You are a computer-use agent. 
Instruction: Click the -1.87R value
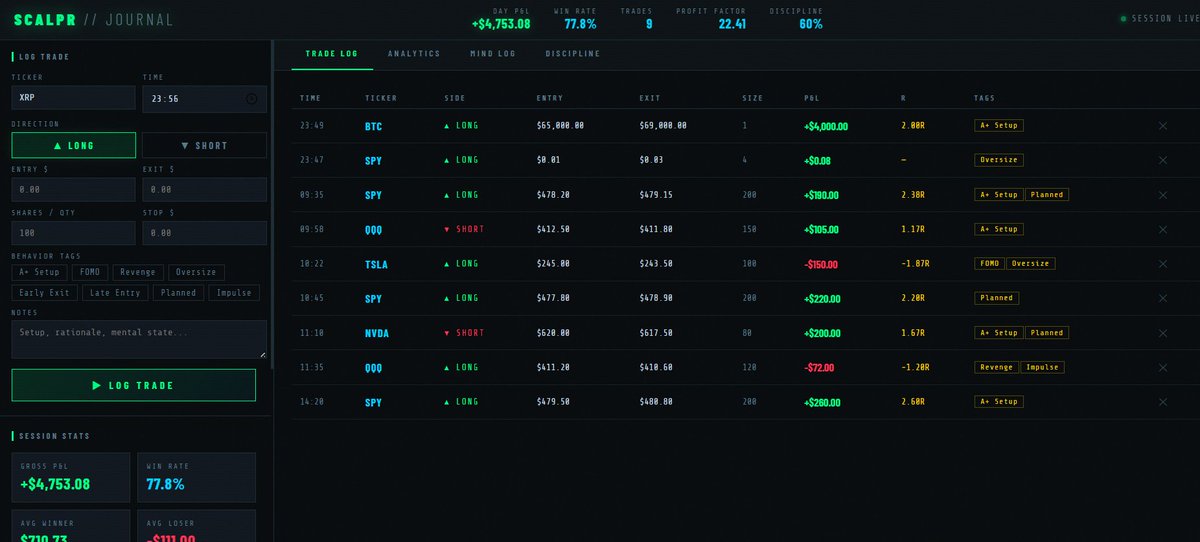click(914, 264)
